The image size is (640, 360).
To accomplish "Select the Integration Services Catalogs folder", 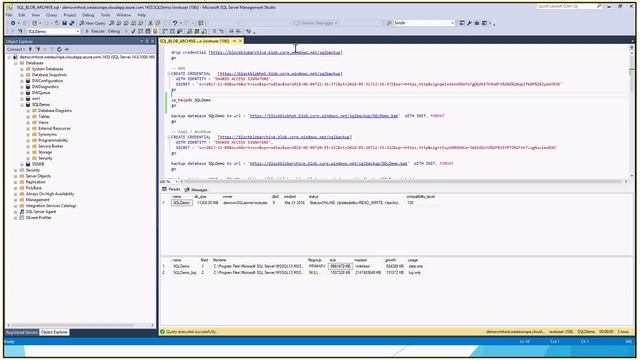I will pos(51,206).
